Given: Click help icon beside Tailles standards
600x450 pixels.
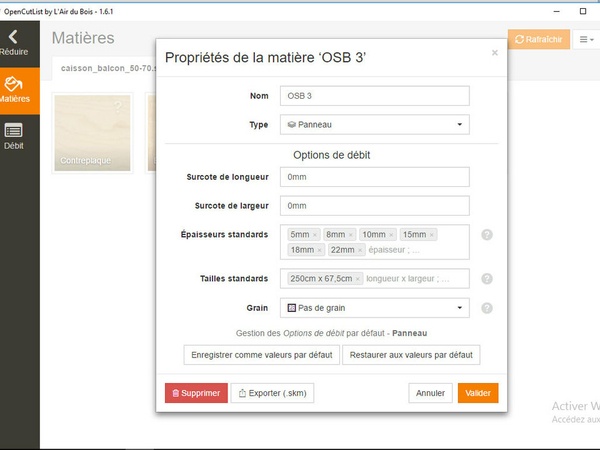Looking at the screenshot, I should 487,279.
